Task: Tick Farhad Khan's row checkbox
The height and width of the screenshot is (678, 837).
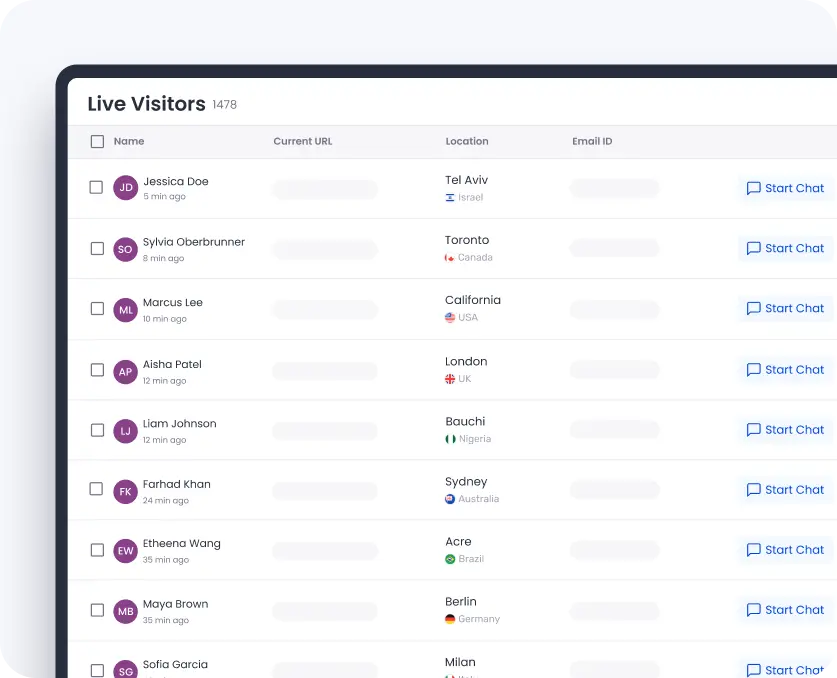Action: pyautogui.click(x=96, y=489)
